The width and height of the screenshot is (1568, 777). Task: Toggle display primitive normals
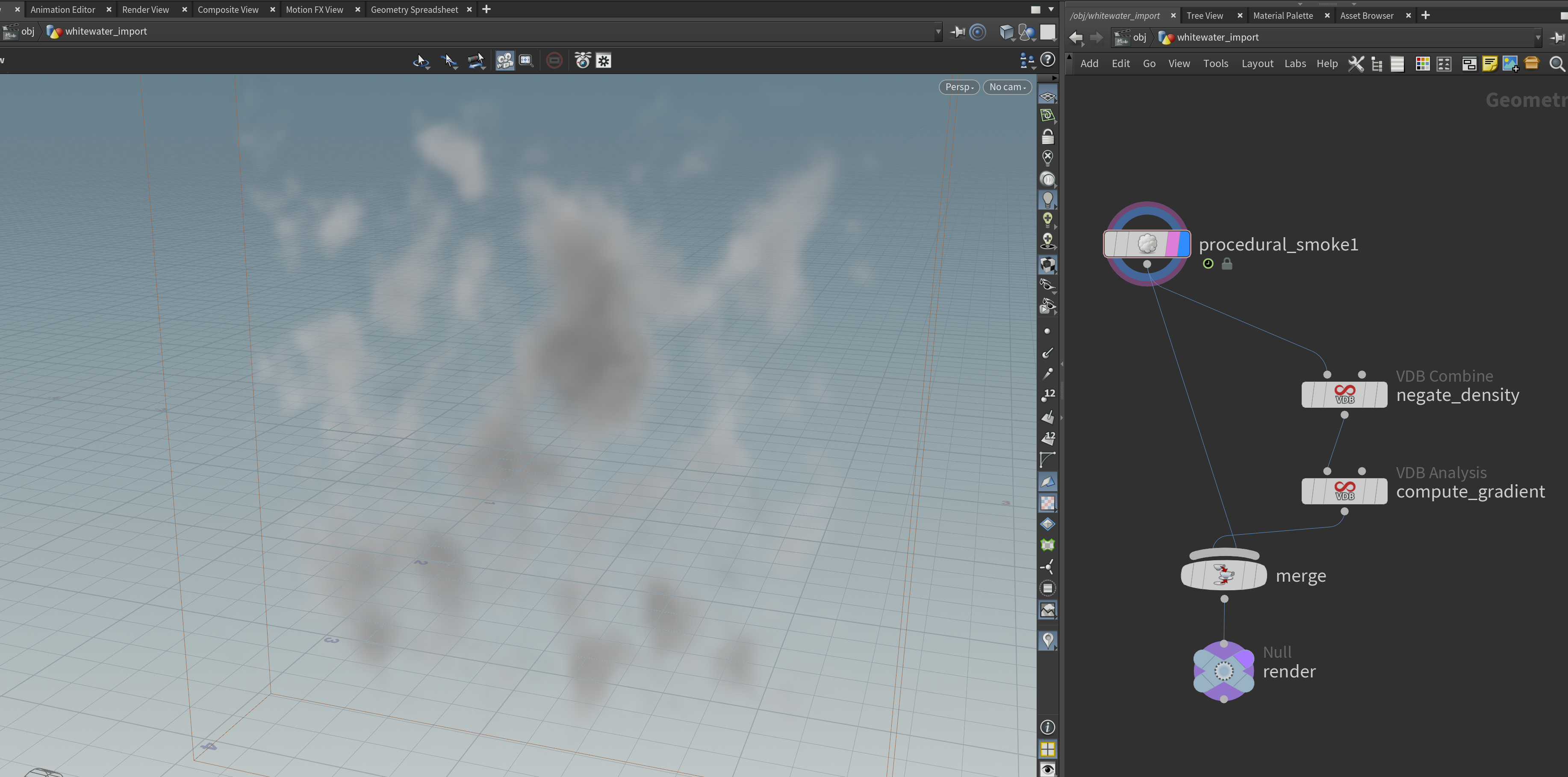pyautogui.click(x=1047, y=418)
